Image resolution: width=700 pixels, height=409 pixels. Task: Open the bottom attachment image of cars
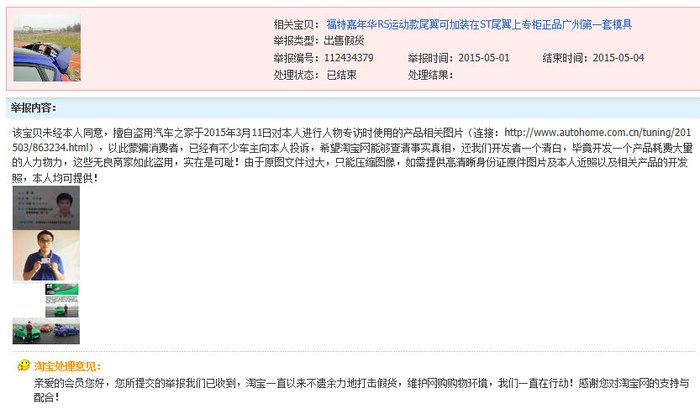pos(45,331)
